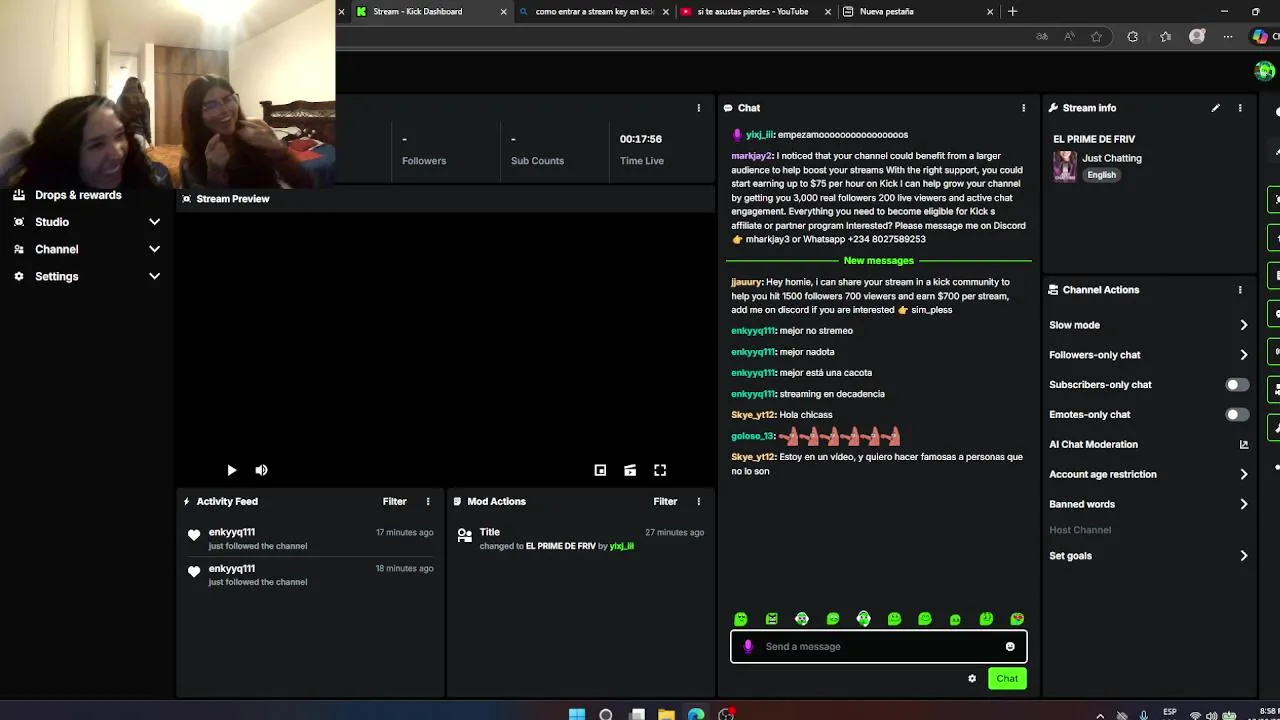Open Stream info three-dot menu
Image resolution: width=1280 pixels, height=720 pixels.
pos(1240,108)
